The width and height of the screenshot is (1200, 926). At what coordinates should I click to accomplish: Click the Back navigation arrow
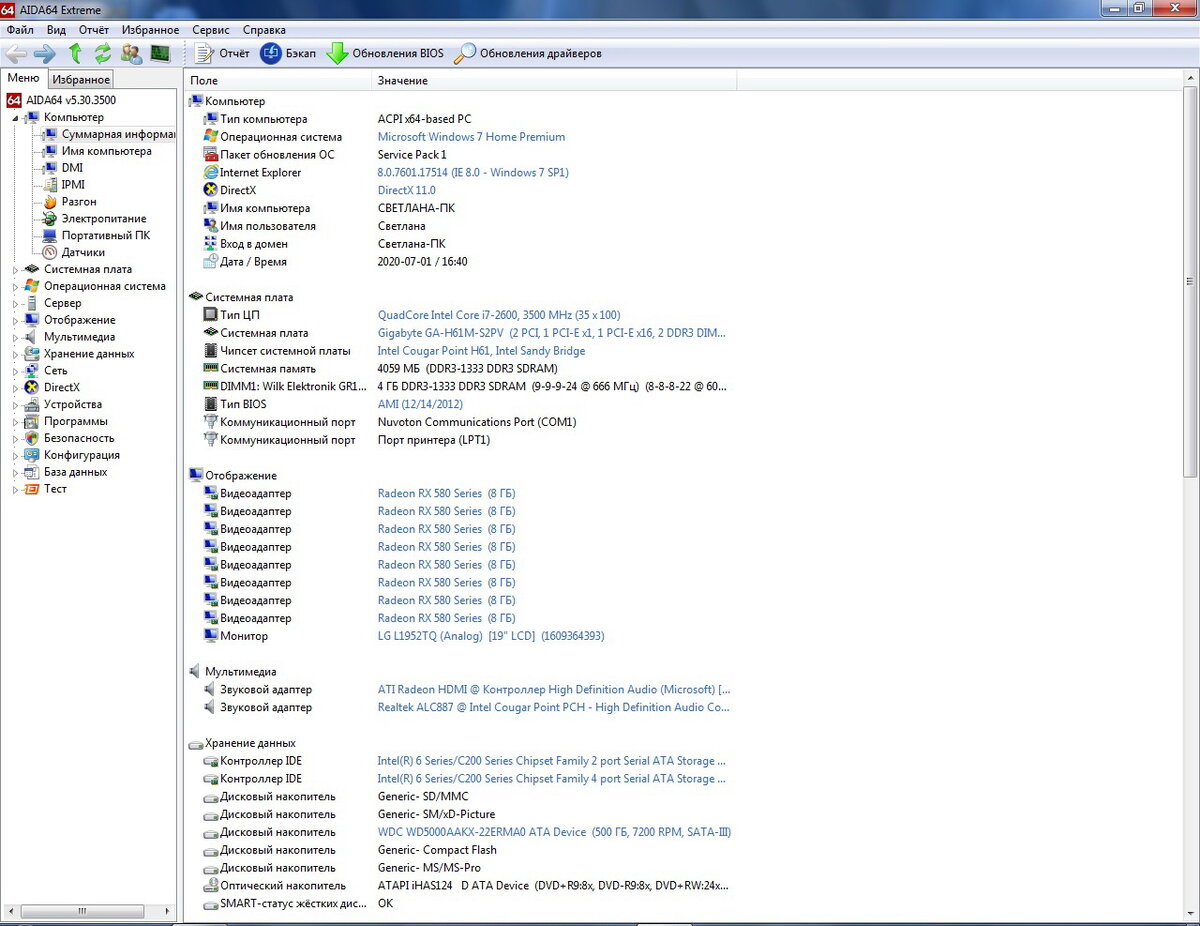coord(16,53)
